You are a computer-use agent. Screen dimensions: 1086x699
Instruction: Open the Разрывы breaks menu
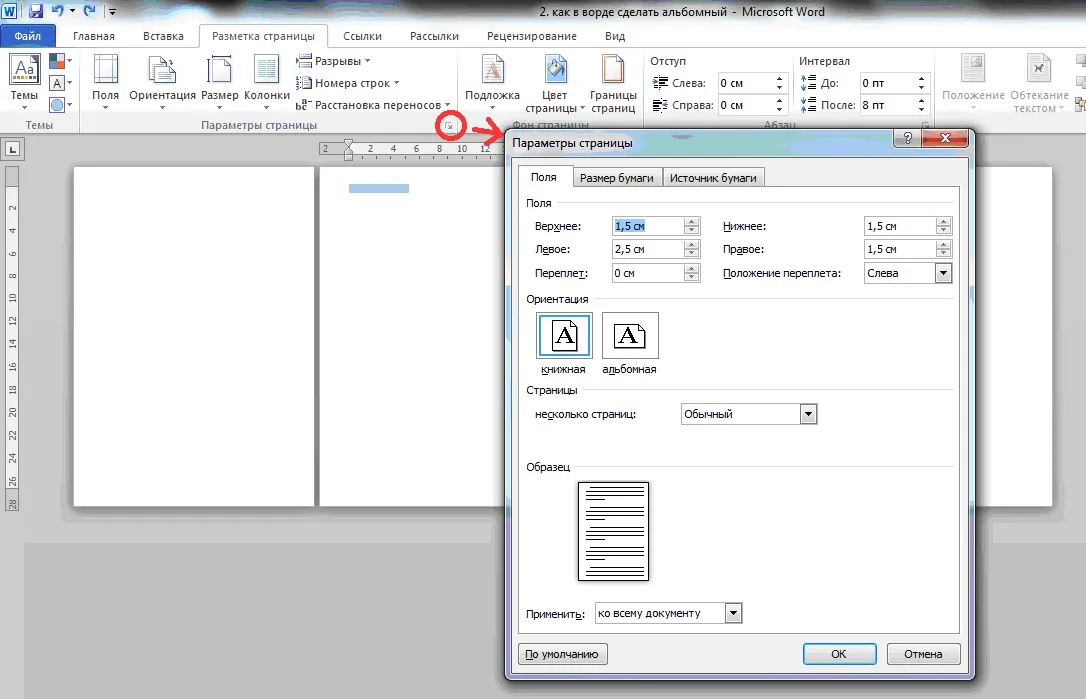(x=335, y=61)
